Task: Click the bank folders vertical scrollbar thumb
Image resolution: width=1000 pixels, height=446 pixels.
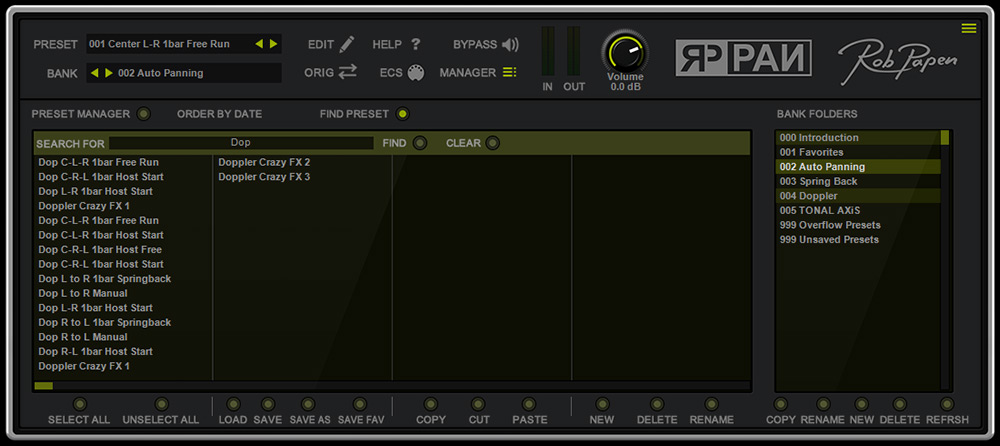Action: tap(945, 138)
